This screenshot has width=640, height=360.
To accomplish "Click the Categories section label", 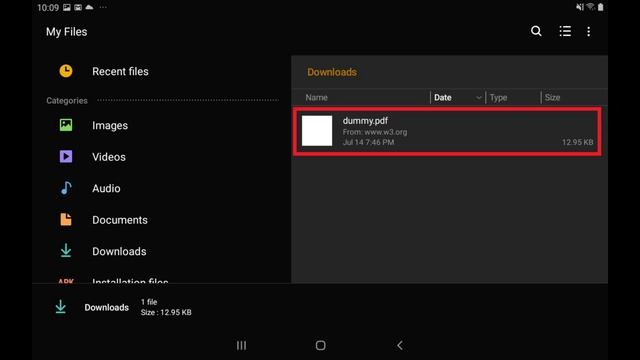I will (67, 100).
